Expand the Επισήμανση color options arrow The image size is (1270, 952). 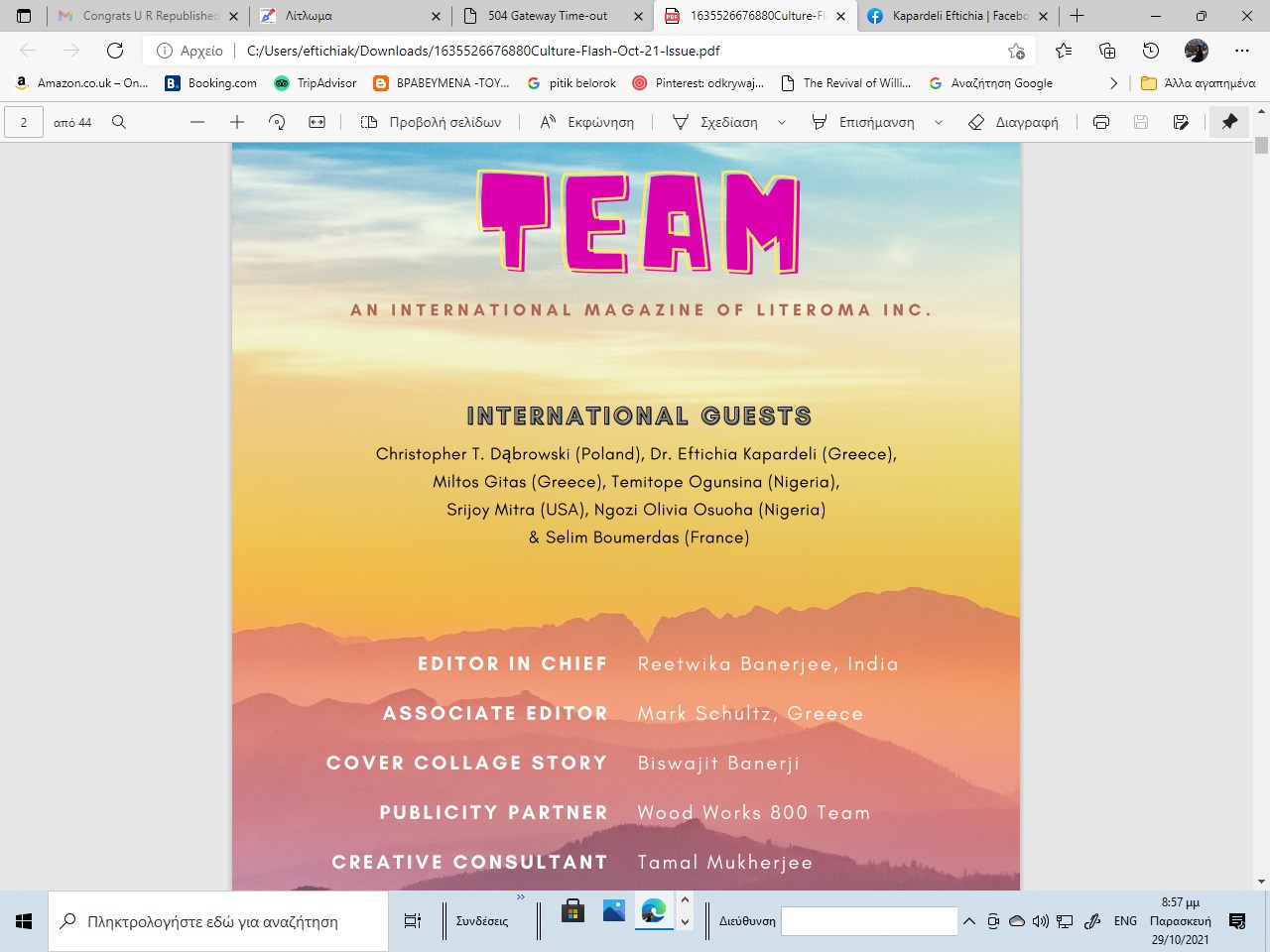[939, 122]
